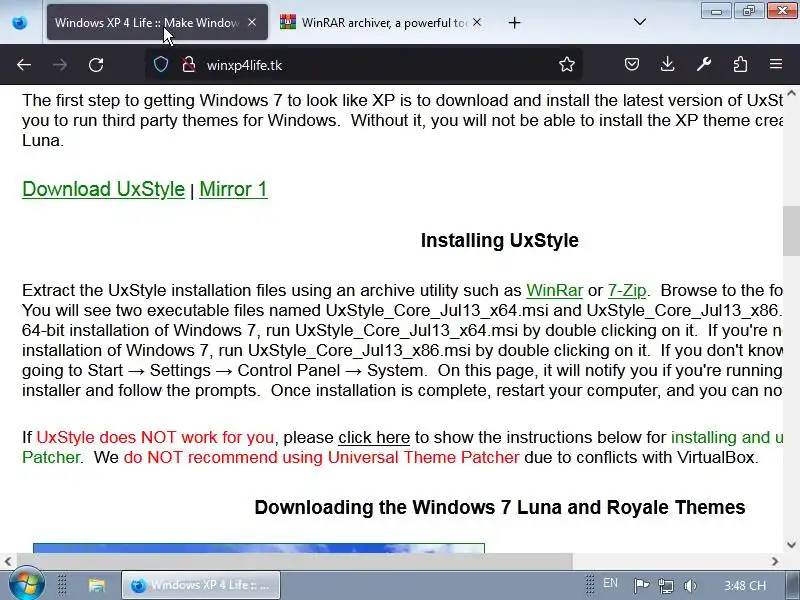Click the 'click here' instructions link

click(374, 437)
